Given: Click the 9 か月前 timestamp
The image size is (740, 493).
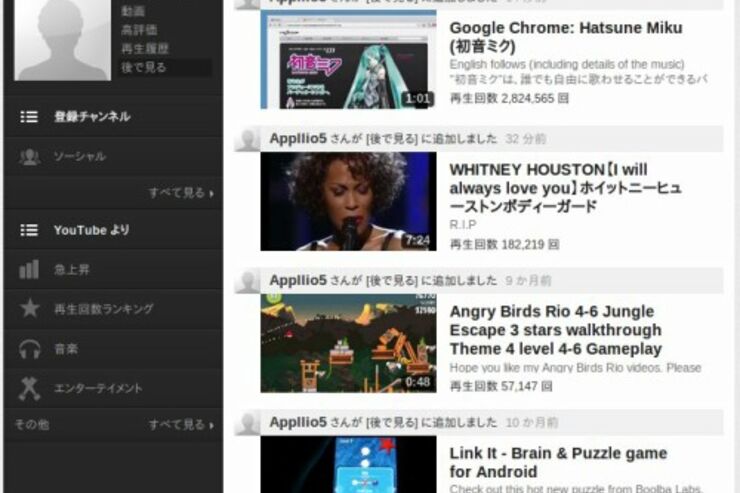Looking at the screenshot, I should point(528,281).
